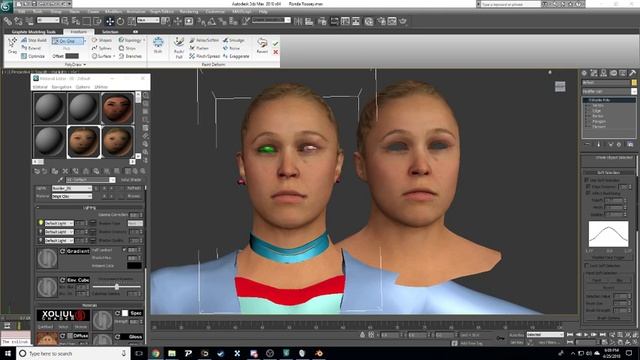Click the Mirror tool in main toolbar

click(298, 21)
